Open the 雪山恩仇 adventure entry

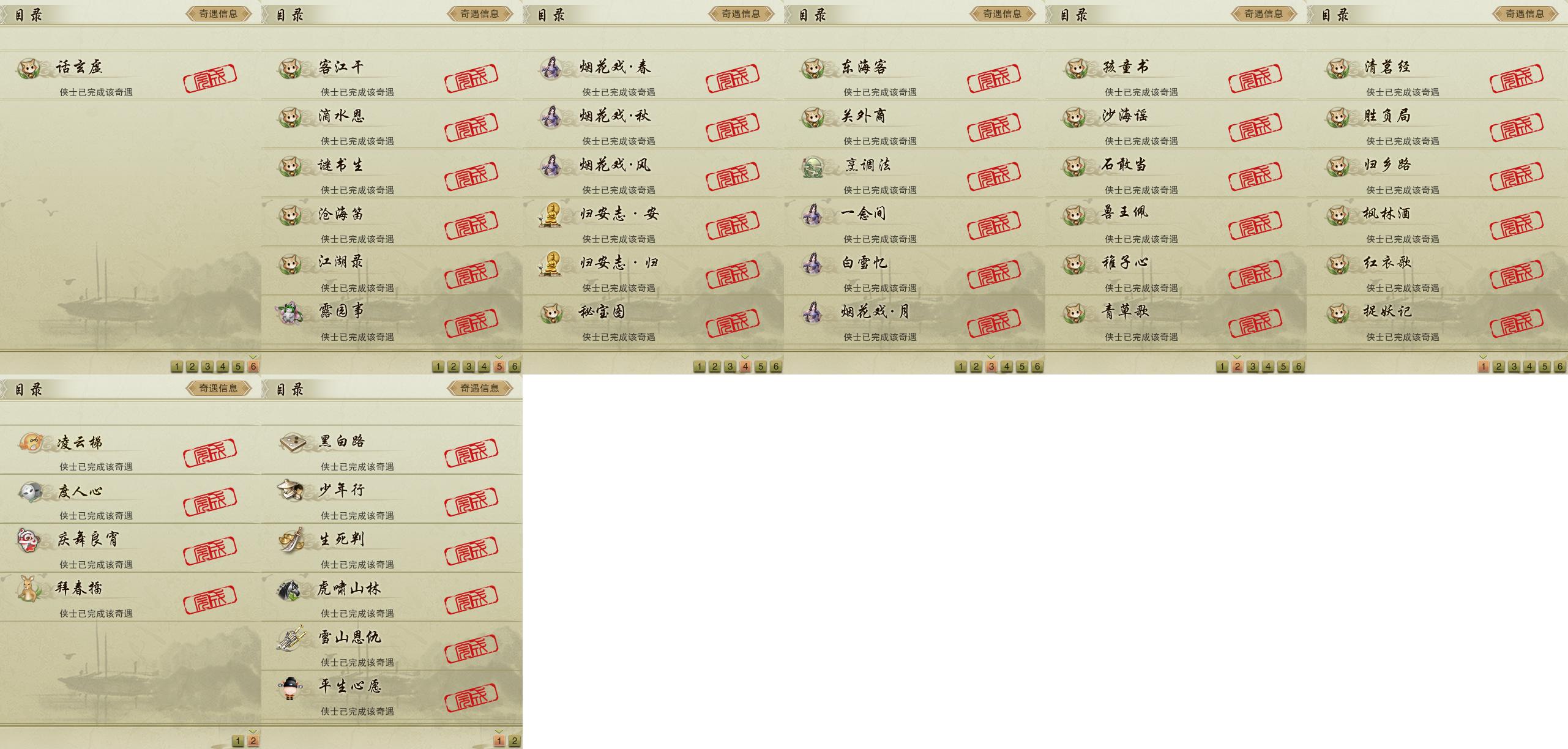[x=392, y=646]
